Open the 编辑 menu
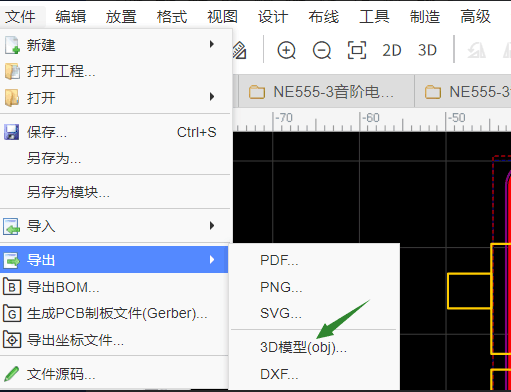This screenshot has width=511, height=392. 71,16
